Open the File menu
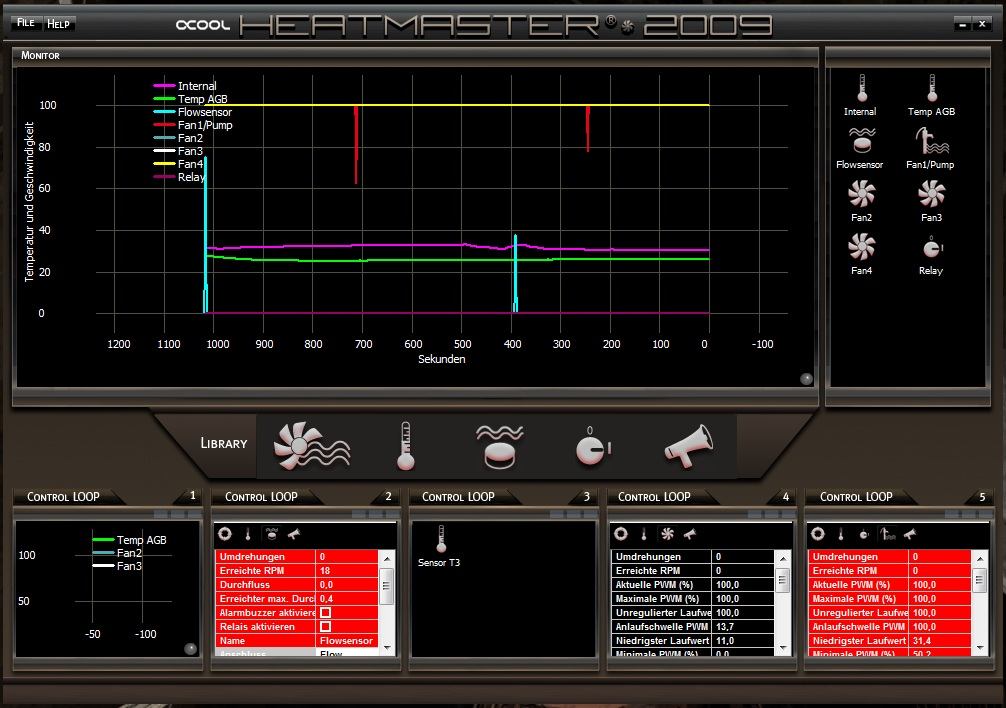This screenshot has width=1006, height=708. [x=26, y=23]
